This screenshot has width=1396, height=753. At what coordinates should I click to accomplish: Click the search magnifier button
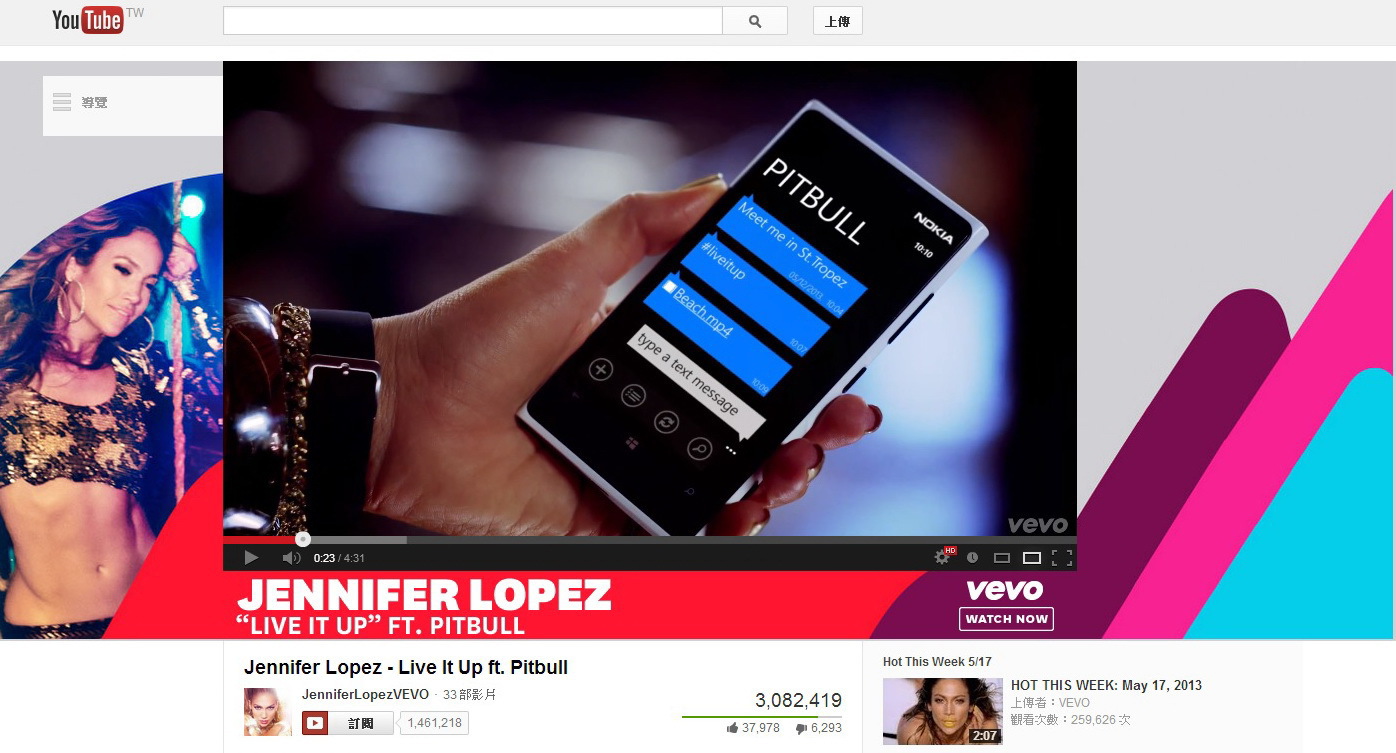coord(755,21)
